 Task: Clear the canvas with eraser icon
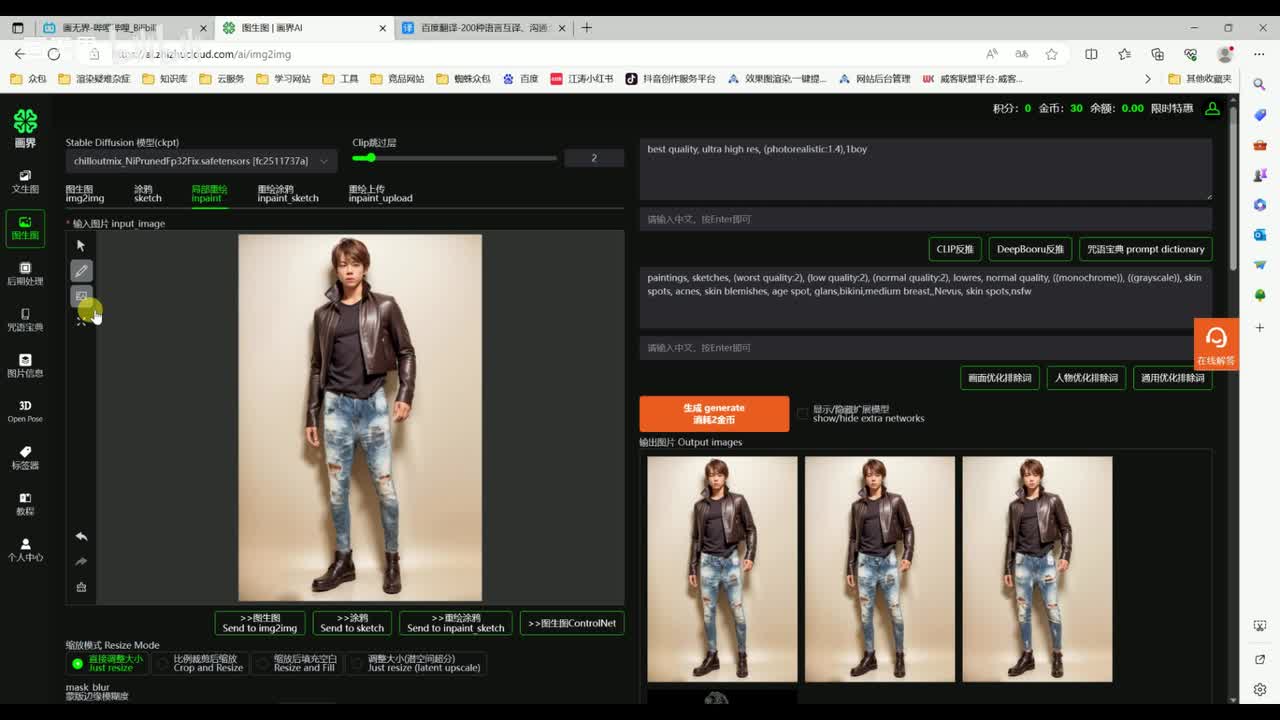coord(81,587)
